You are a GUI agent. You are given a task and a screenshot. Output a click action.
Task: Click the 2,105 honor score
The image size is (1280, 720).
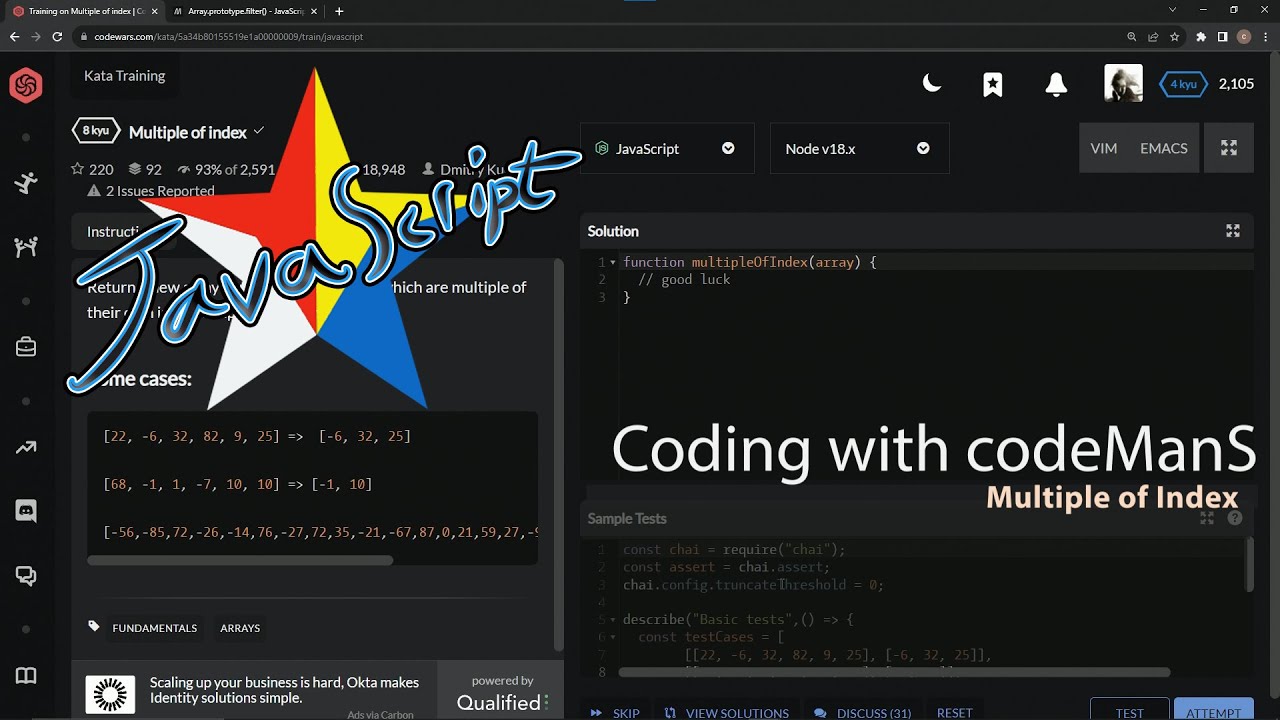1236,84
